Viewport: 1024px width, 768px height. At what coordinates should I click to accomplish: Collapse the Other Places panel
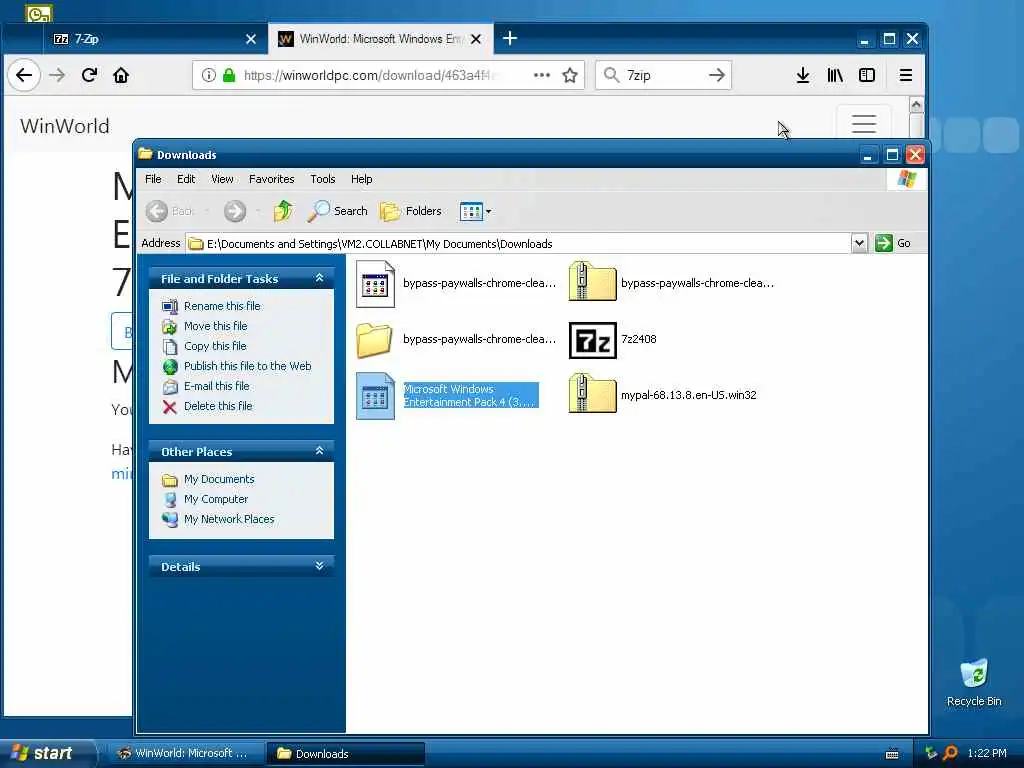(x=319, y=451)
